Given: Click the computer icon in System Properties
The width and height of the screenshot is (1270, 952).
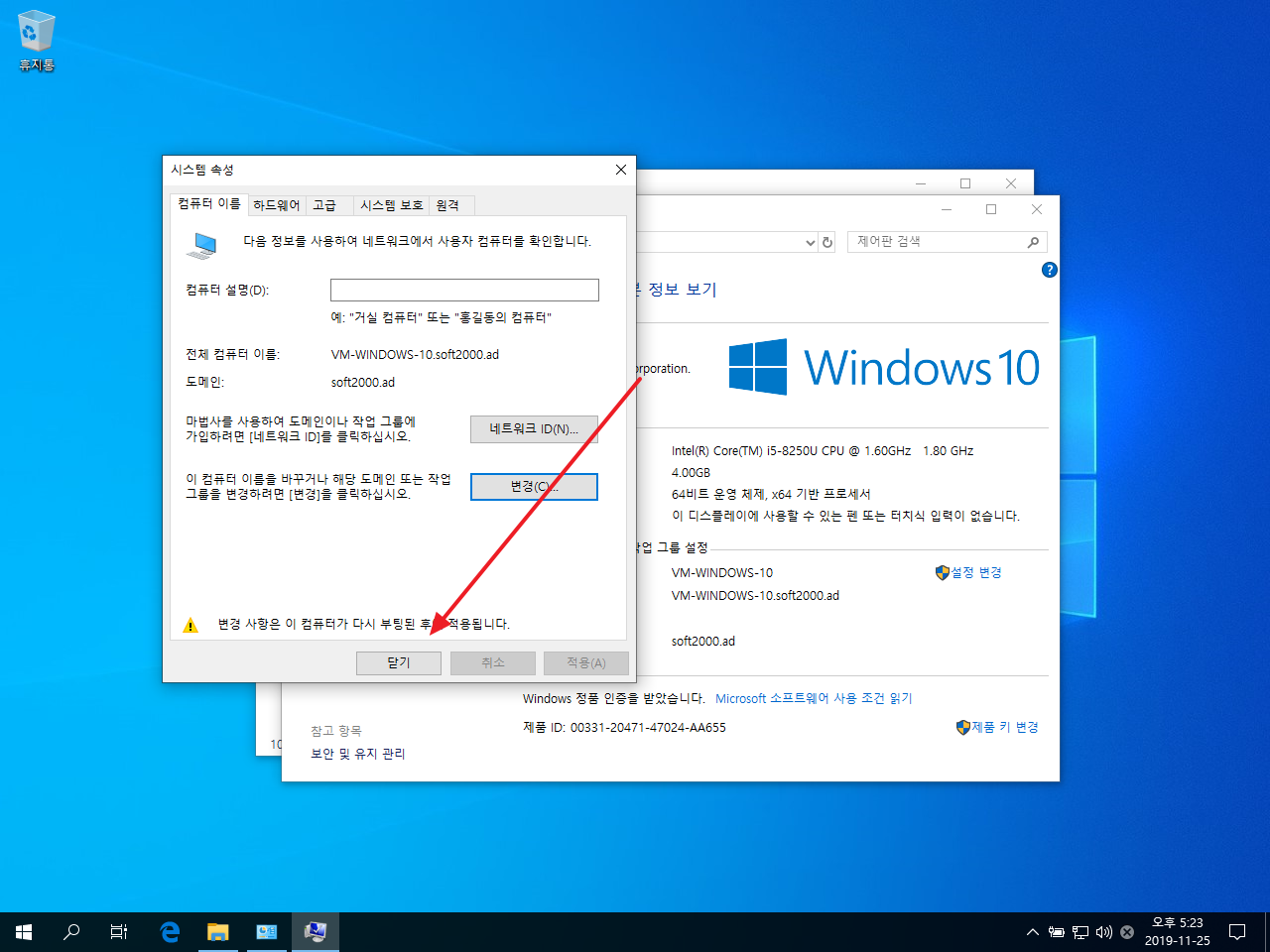Looking at the screenshot, I should (x=203, y=245).
